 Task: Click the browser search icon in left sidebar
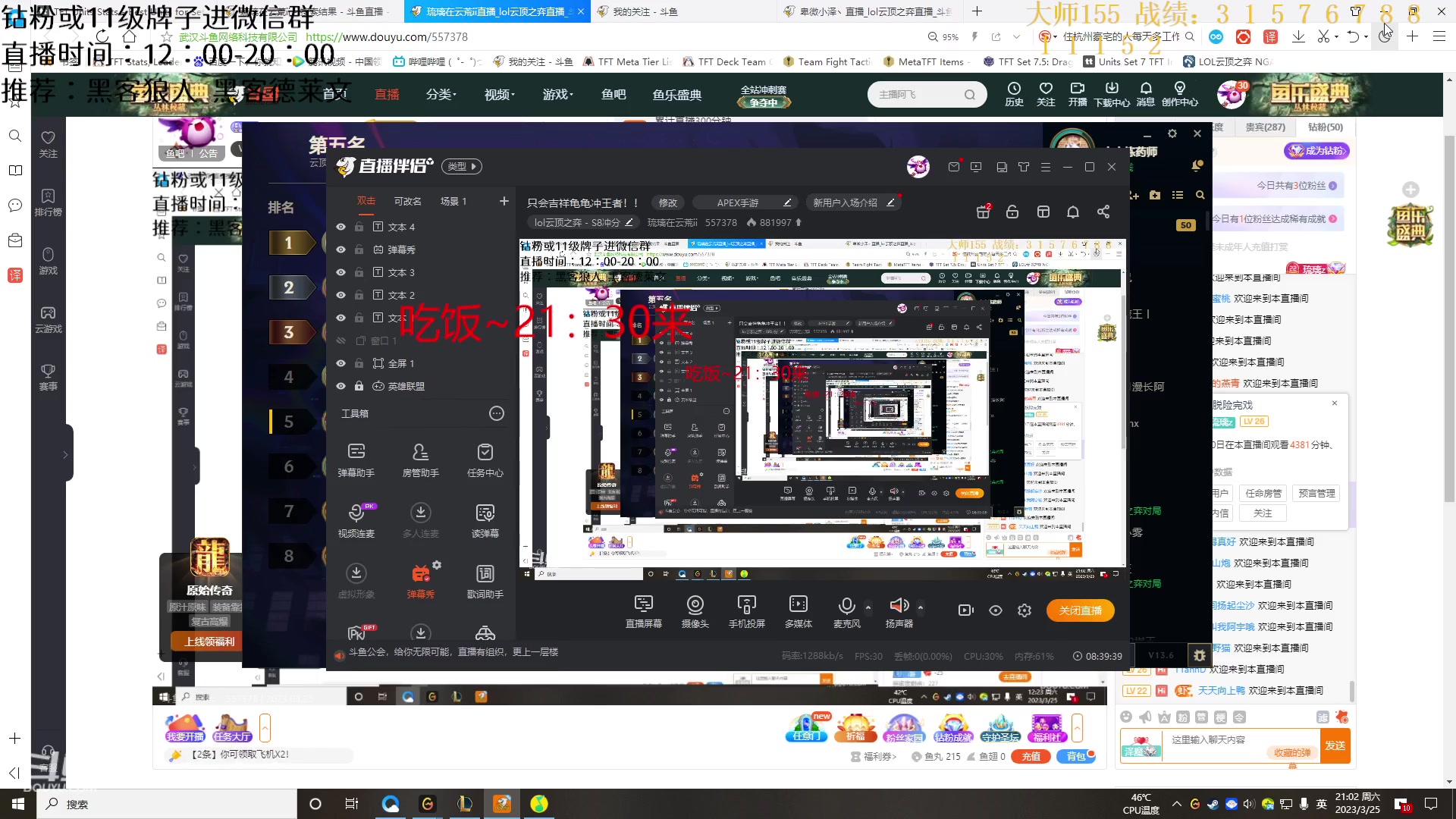tap(15, 136)
